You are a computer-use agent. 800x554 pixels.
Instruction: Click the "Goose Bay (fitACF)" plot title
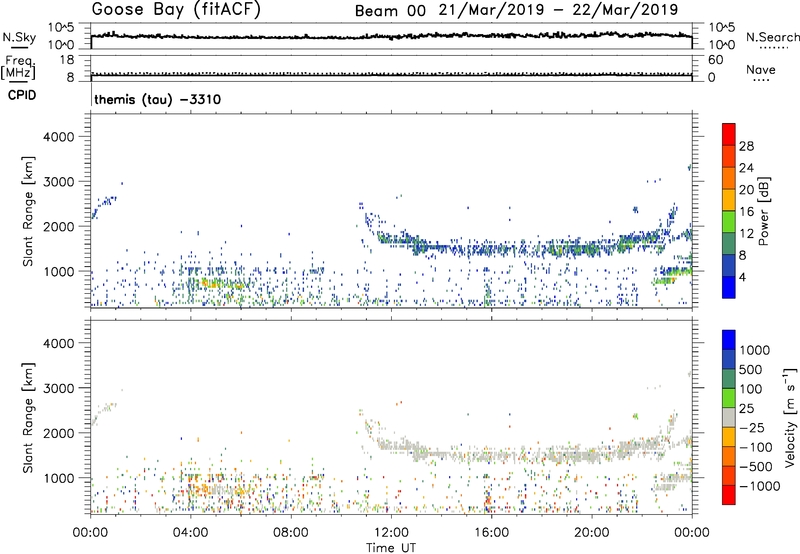tap(176, 9)
